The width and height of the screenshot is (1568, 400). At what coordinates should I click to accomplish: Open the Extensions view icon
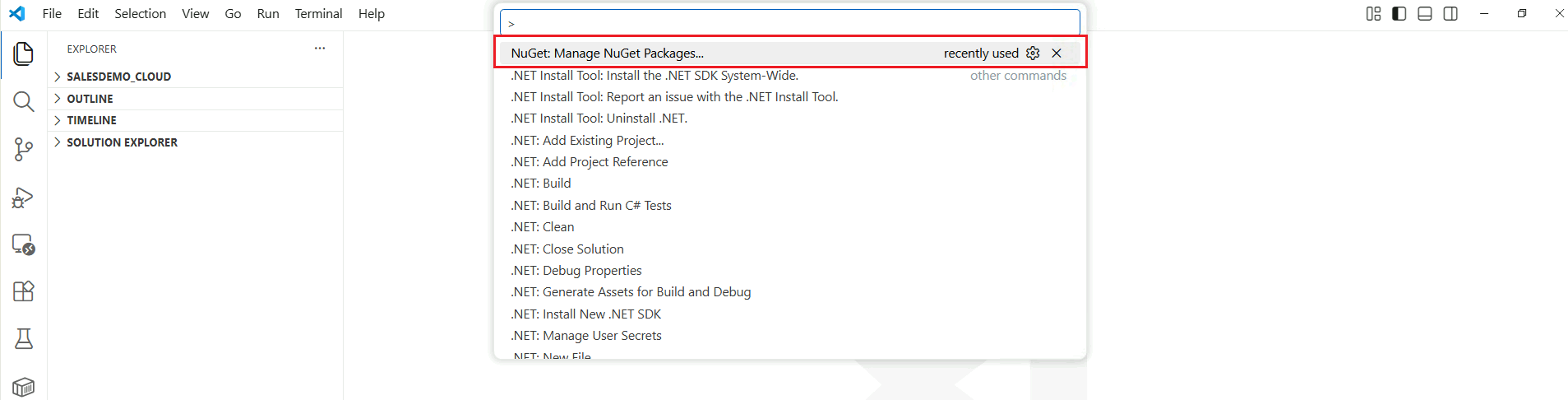click(24, 291)
